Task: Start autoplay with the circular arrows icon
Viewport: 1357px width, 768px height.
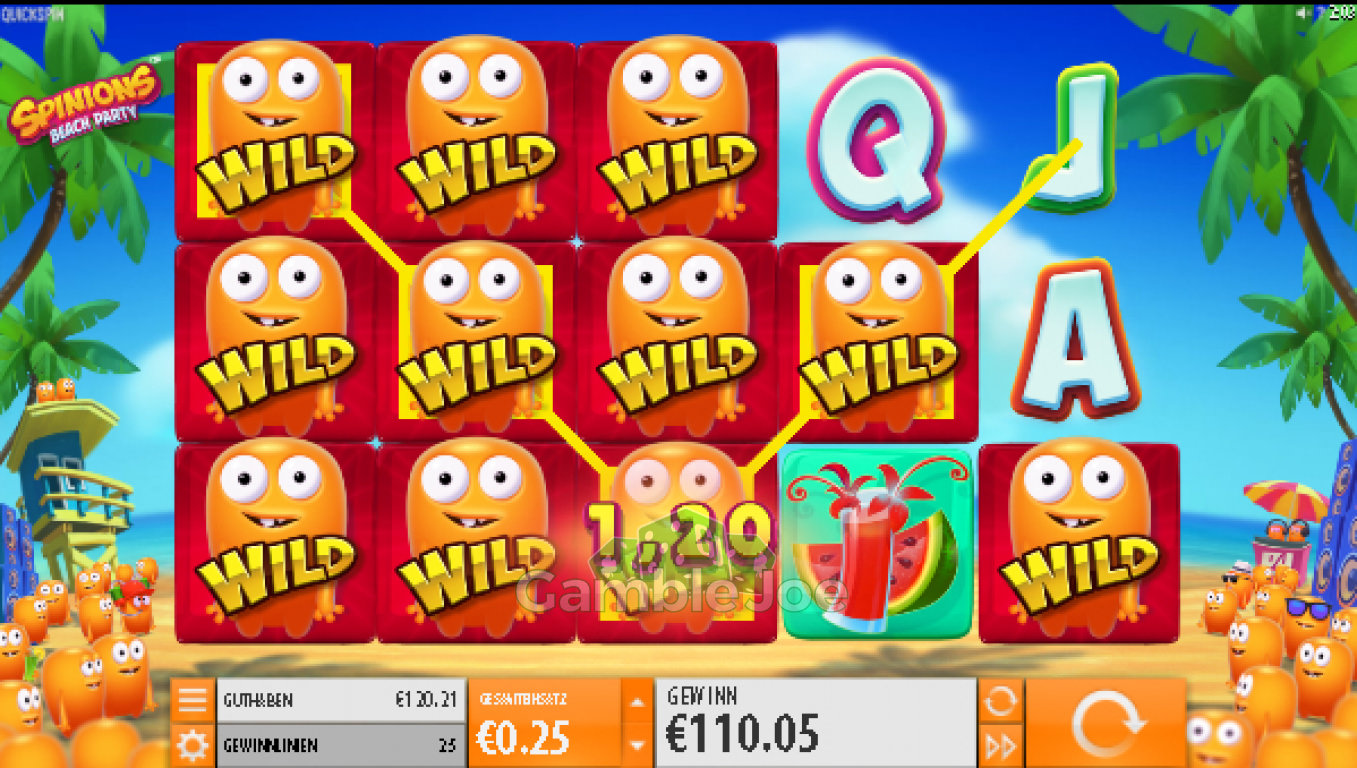Action: coord(1001,700)
